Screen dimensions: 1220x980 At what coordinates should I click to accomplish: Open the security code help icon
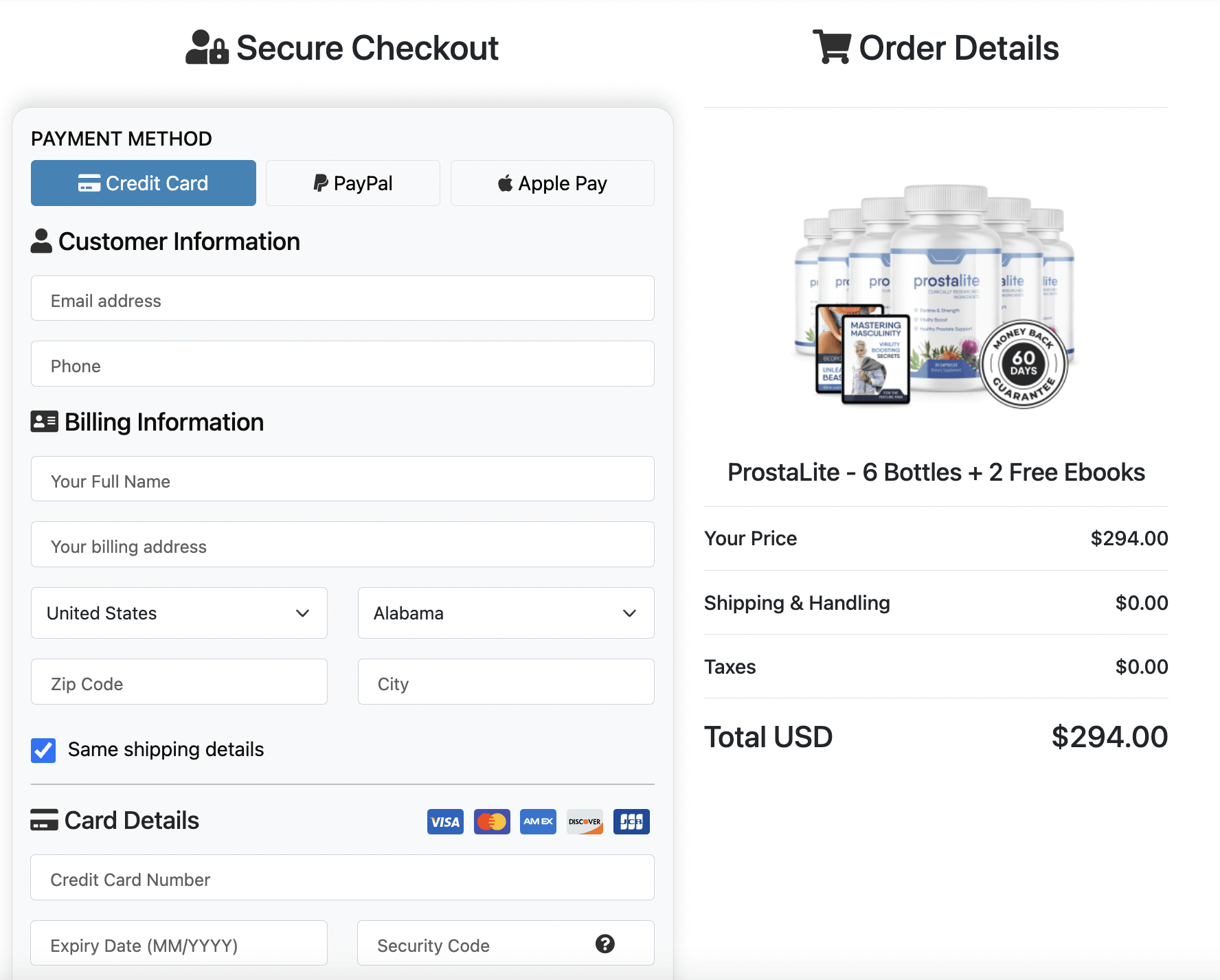pyautogui.click(x=605, y=944)
